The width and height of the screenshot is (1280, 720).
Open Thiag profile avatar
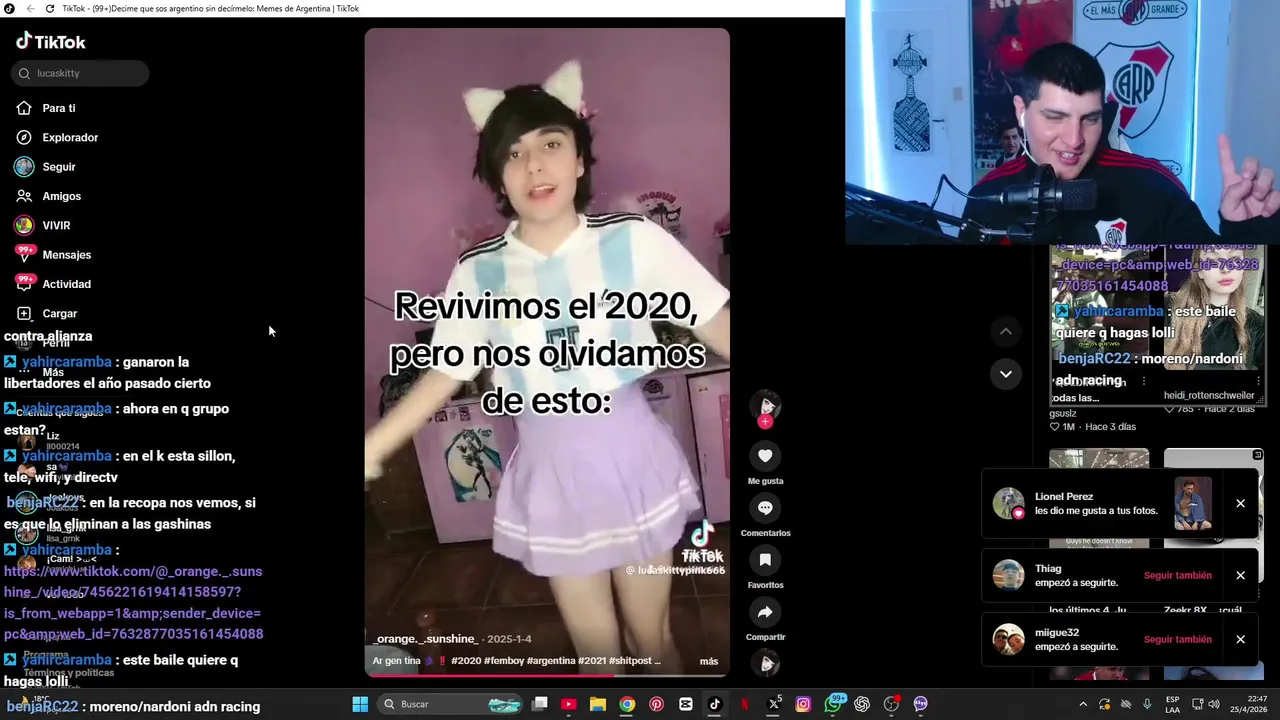[x=1008, y=575]
